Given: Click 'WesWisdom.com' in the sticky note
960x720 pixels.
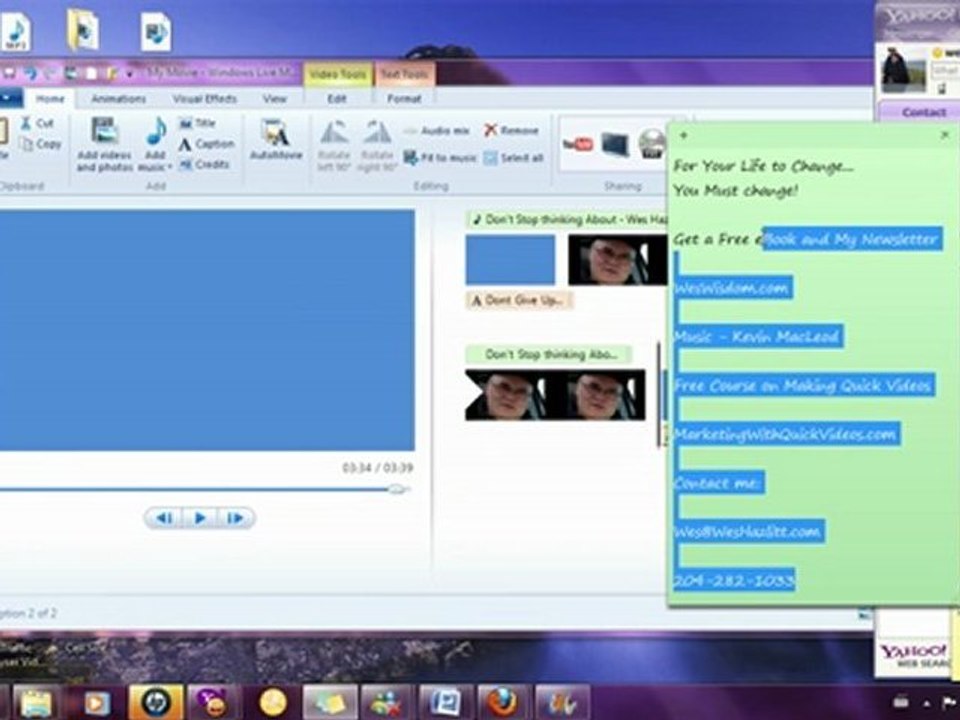Looking at the screenshot, I should pos(732,287).
